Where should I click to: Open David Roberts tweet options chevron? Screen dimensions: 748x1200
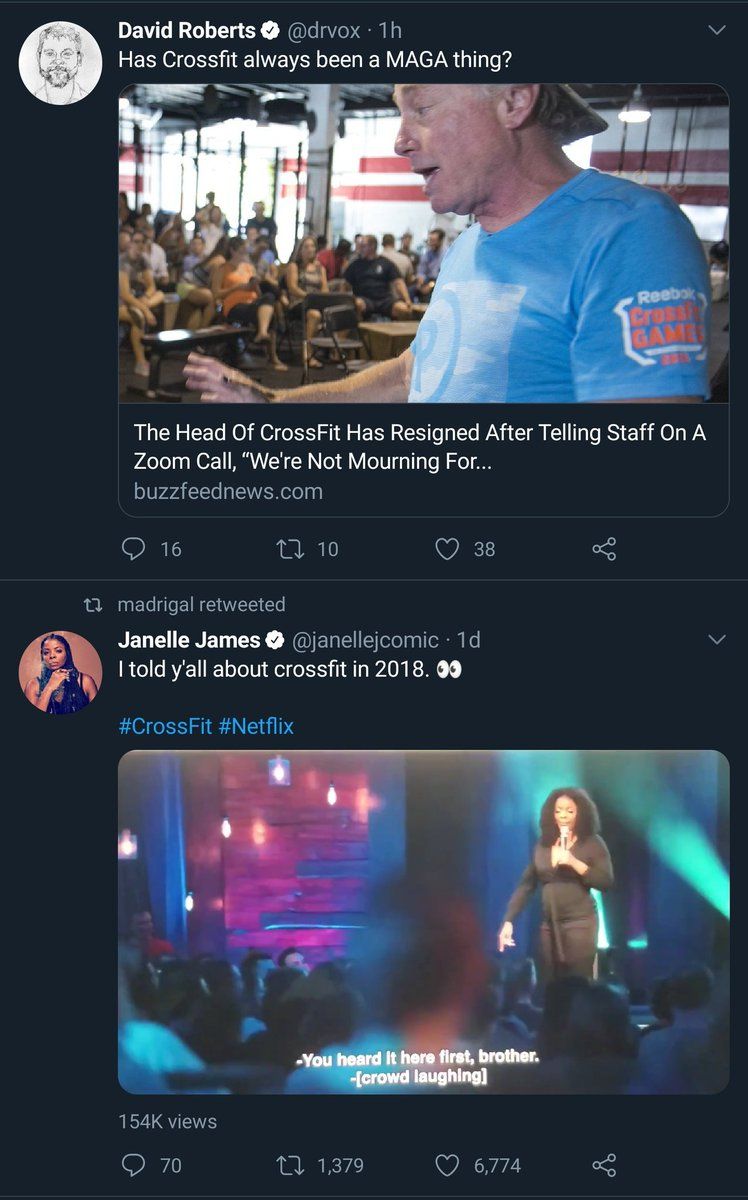717,31
